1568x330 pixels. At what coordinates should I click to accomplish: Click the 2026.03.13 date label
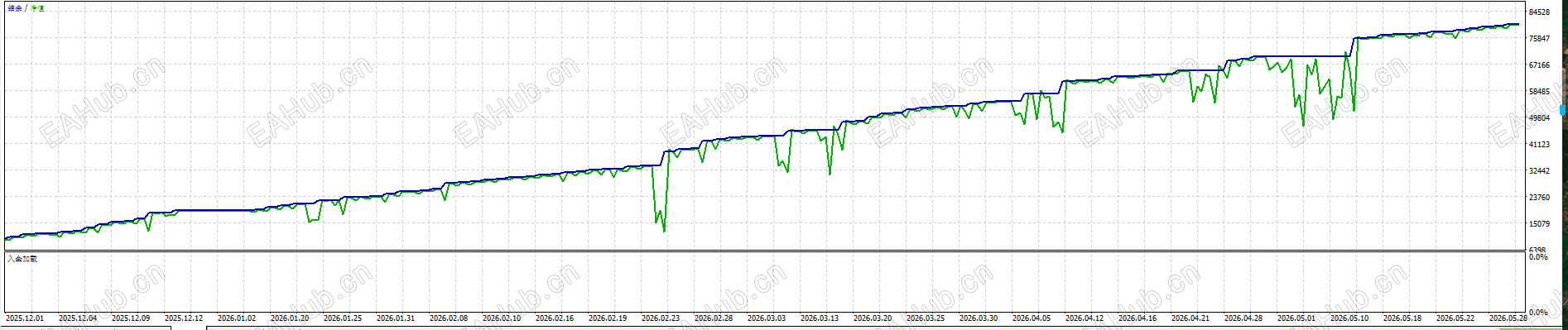click(x=820, y=318)
